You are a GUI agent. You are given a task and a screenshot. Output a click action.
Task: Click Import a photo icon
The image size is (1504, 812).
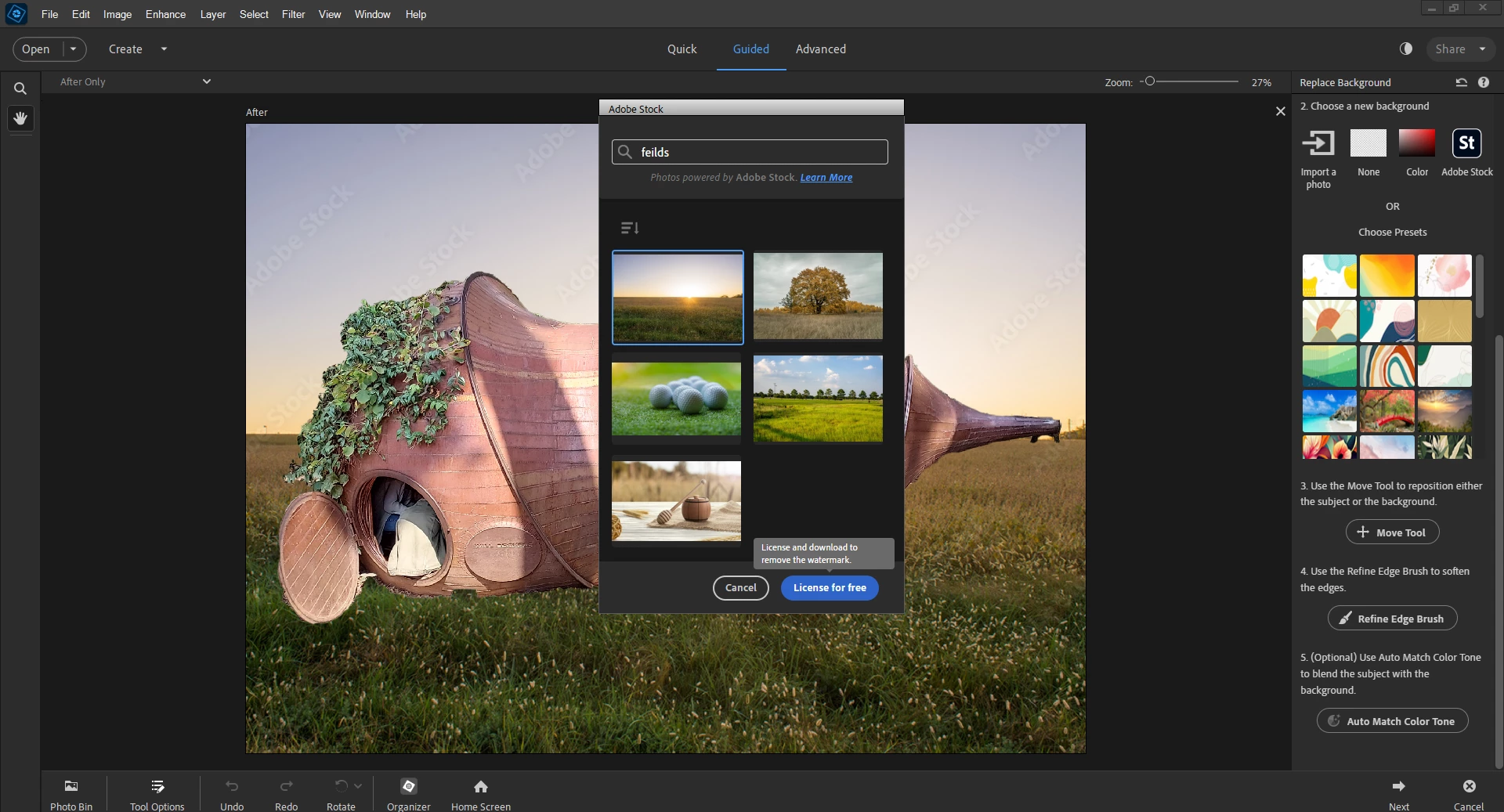point(1318,143)
